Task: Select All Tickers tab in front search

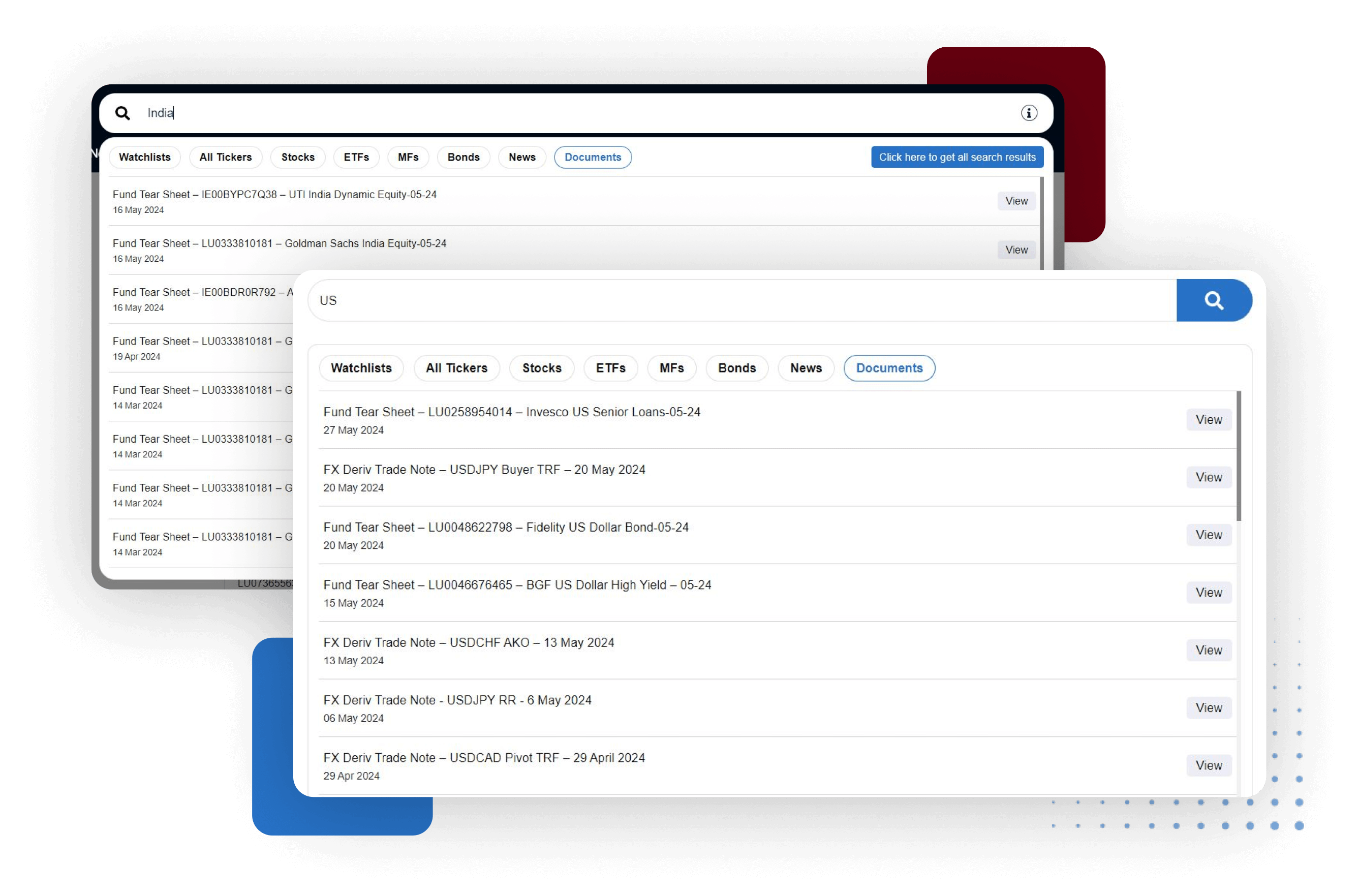Action: point(456,367)
